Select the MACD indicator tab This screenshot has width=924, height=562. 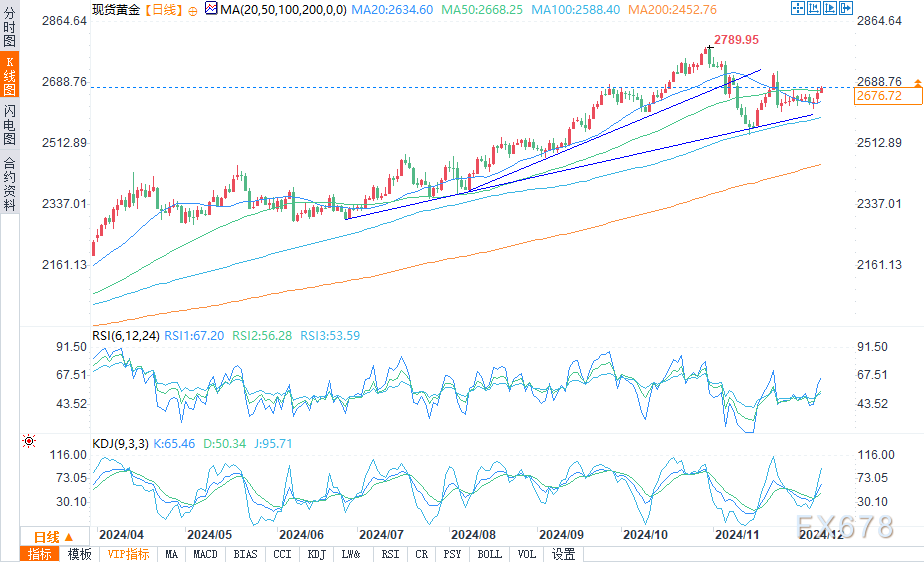(x=205, y=554)
